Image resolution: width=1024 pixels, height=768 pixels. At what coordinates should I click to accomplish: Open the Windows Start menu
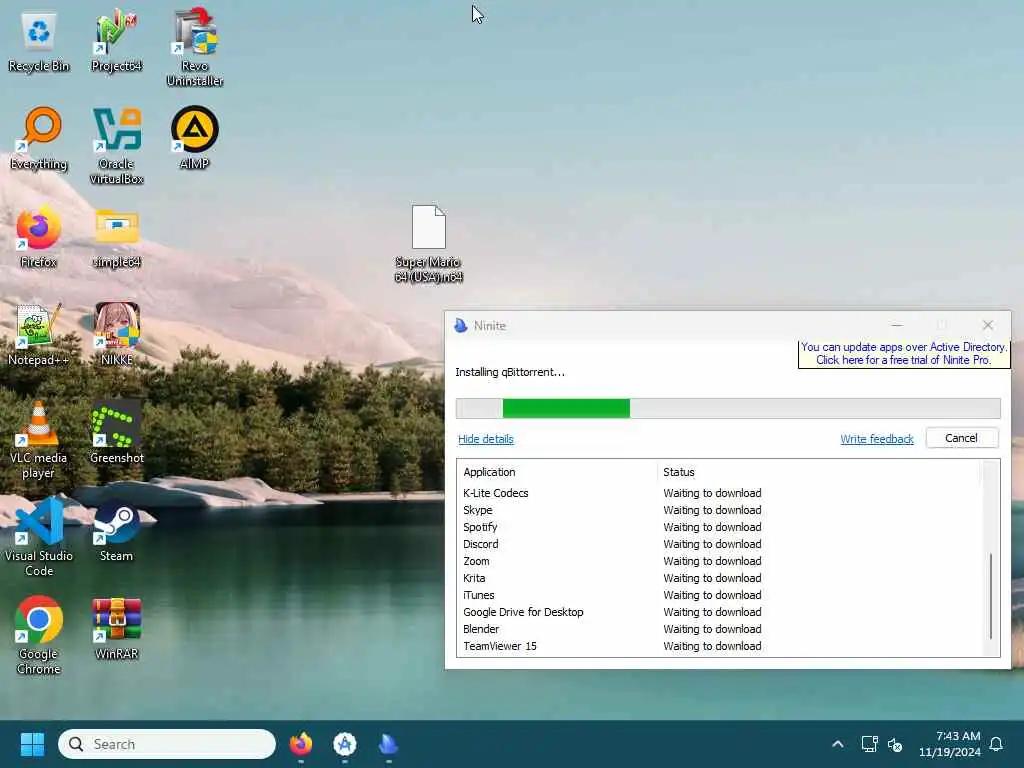pyautogui.click(x=32, y=744)
